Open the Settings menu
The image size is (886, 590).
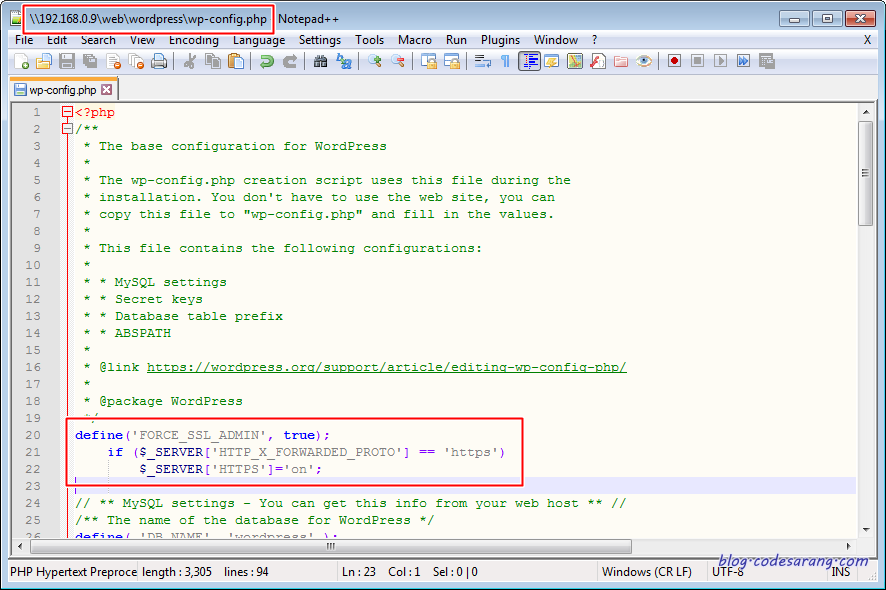(x=320, y=40)
